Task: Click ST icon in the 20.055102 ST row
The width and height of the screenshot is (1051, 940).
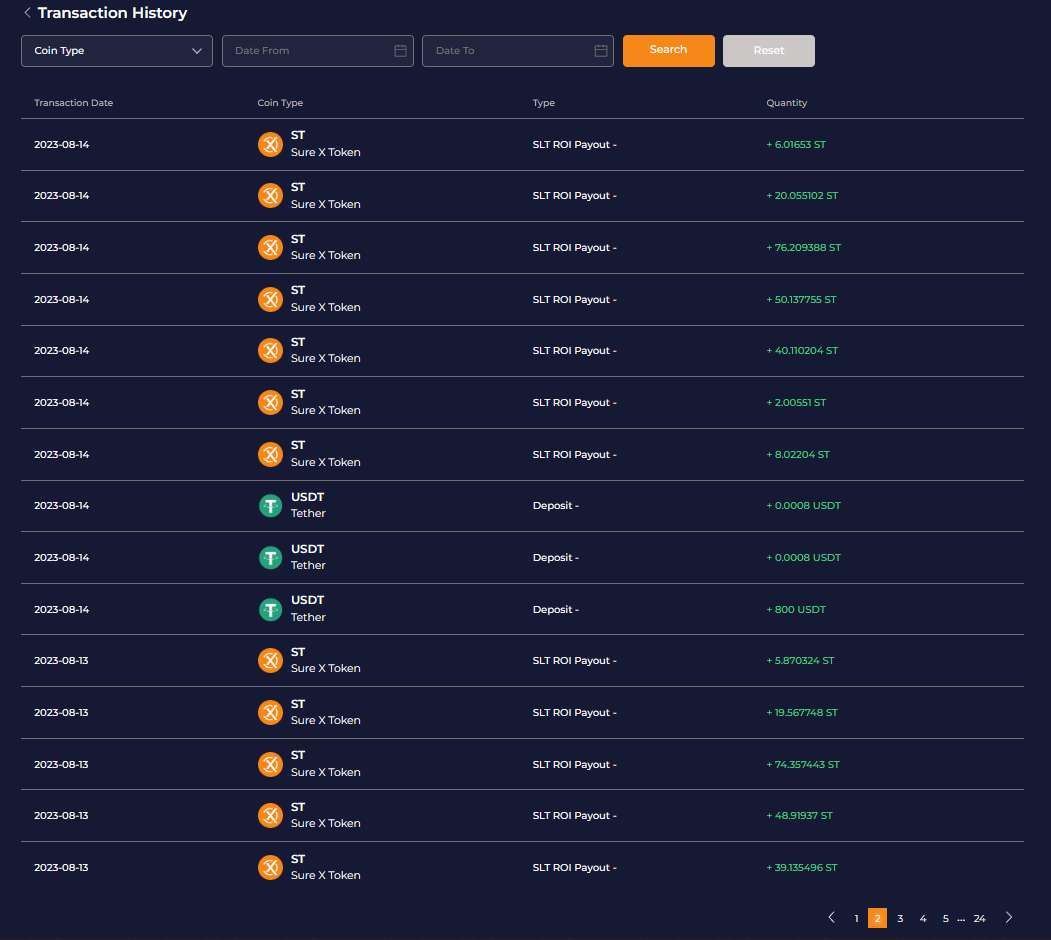Action: 270,196
